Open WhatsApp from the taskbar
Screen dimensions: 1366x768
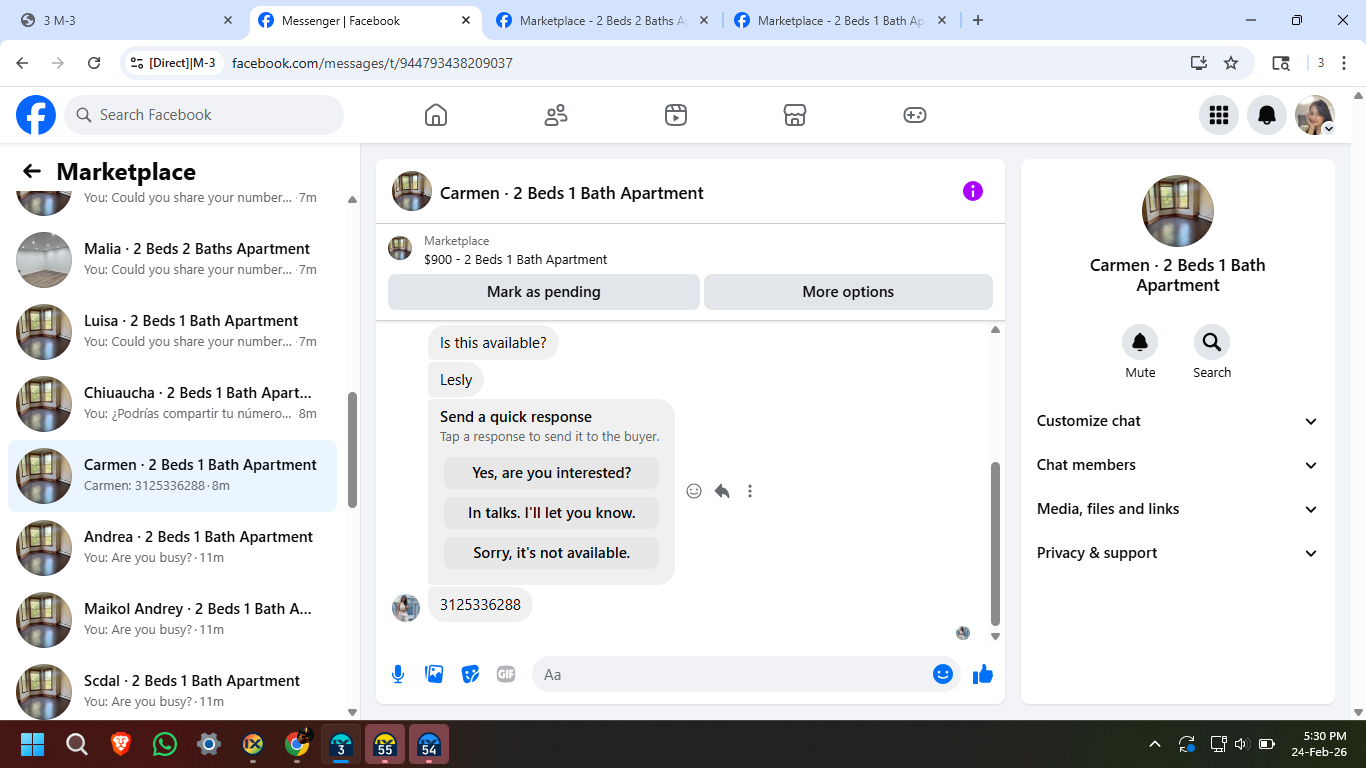pyautogui.click(x=165, y=744)
